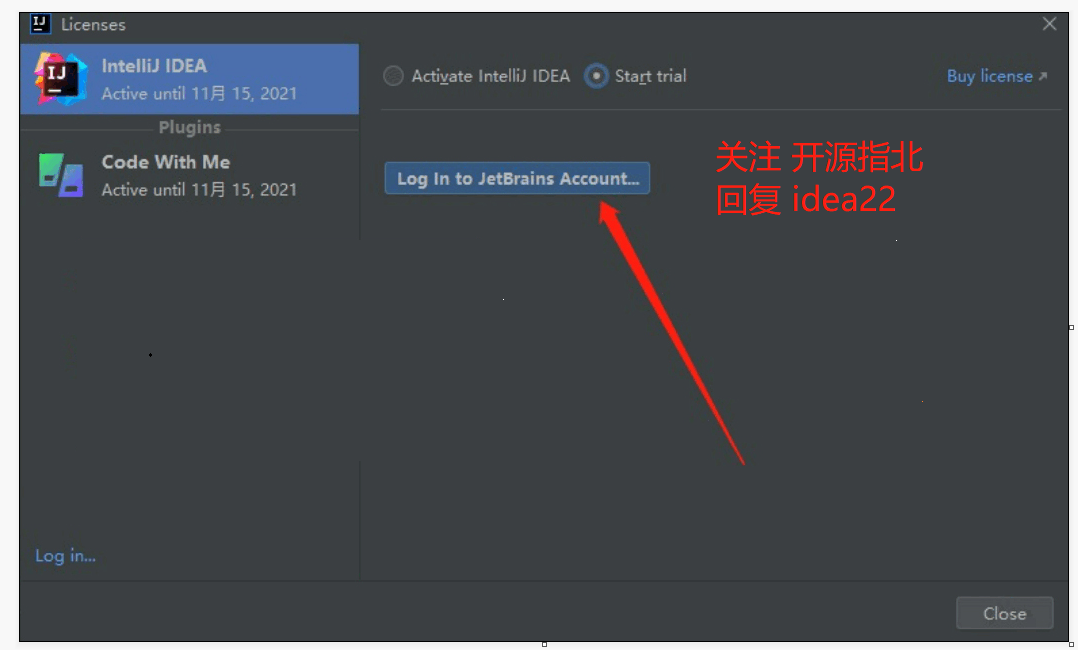Screen dimensions: 1078x650
Task: Click the Close button at the bottom right
Action: (x=1004, y=613)
